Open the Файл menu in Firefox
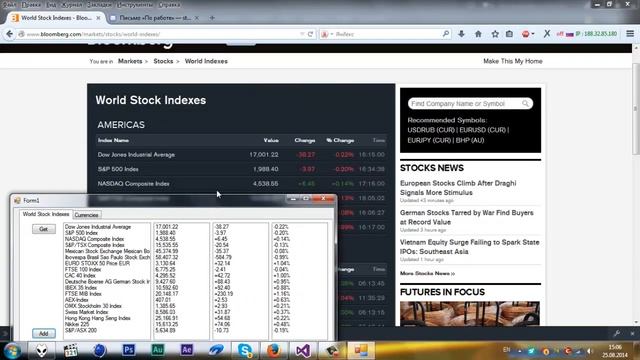 click(9, 5)
